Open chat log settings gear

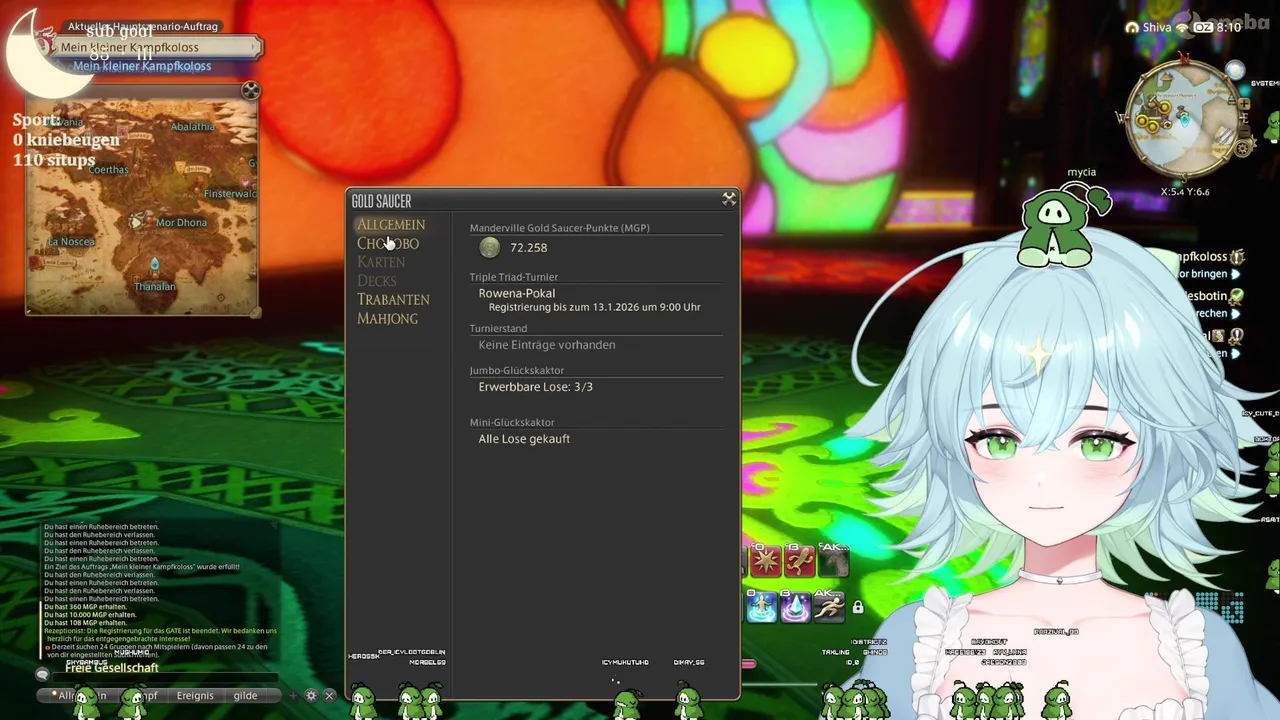[311, 696]
